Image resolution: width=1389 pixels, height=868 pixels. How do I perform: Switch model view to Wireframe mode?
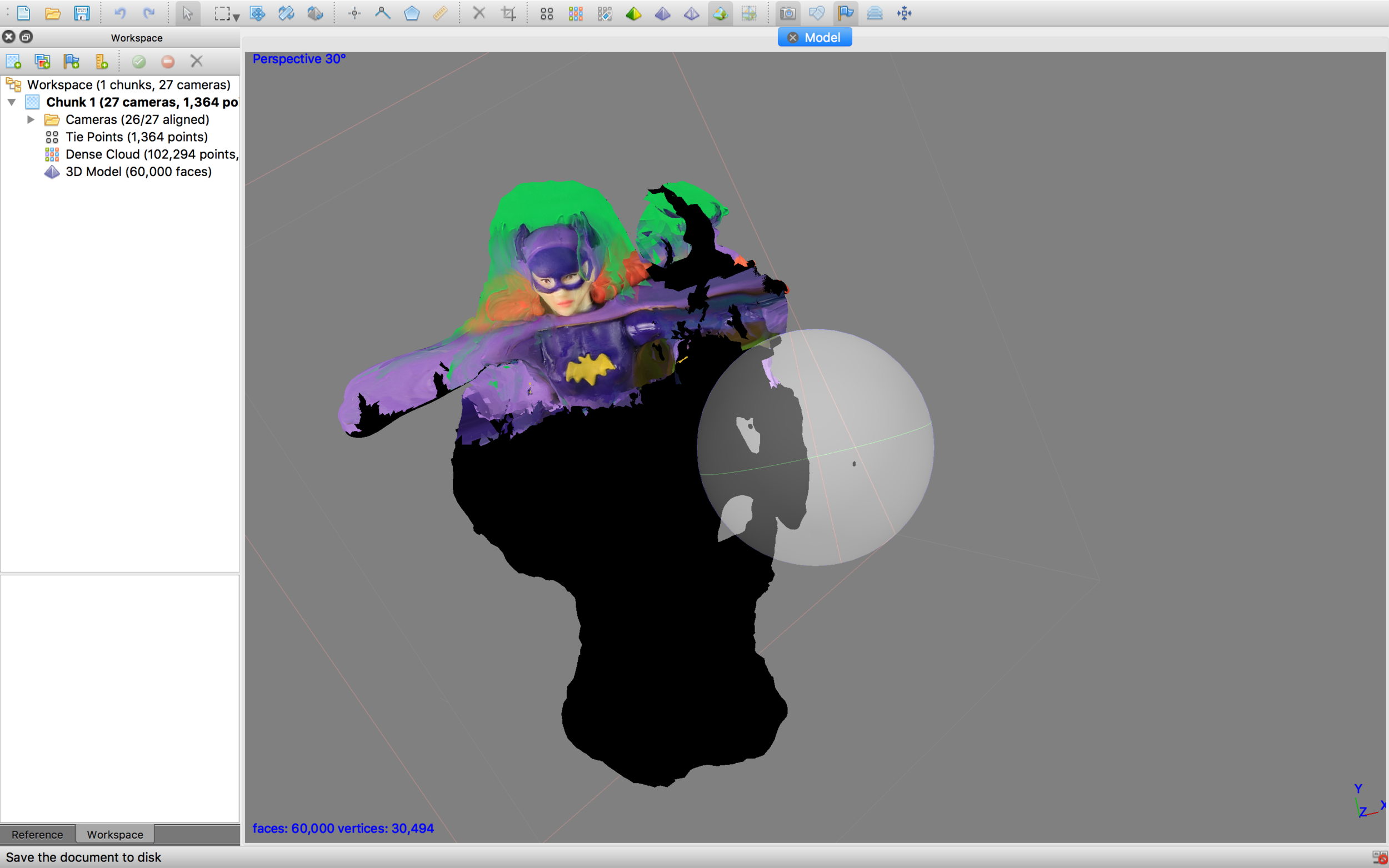tap(691, 13)
